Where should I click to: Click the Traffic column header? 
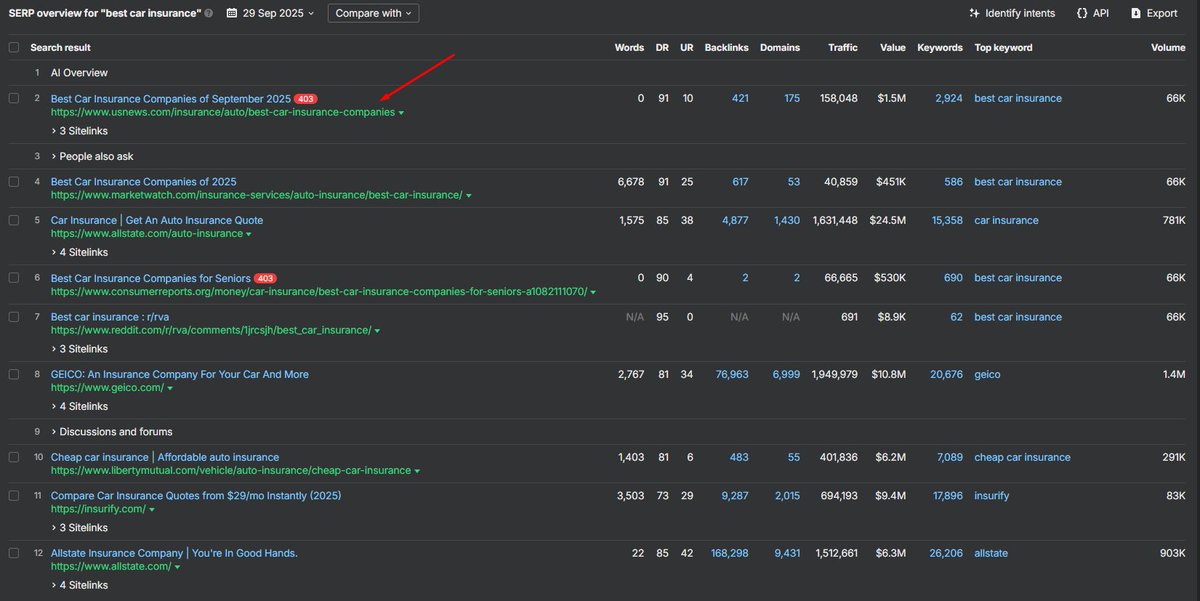tap(843, 47)
